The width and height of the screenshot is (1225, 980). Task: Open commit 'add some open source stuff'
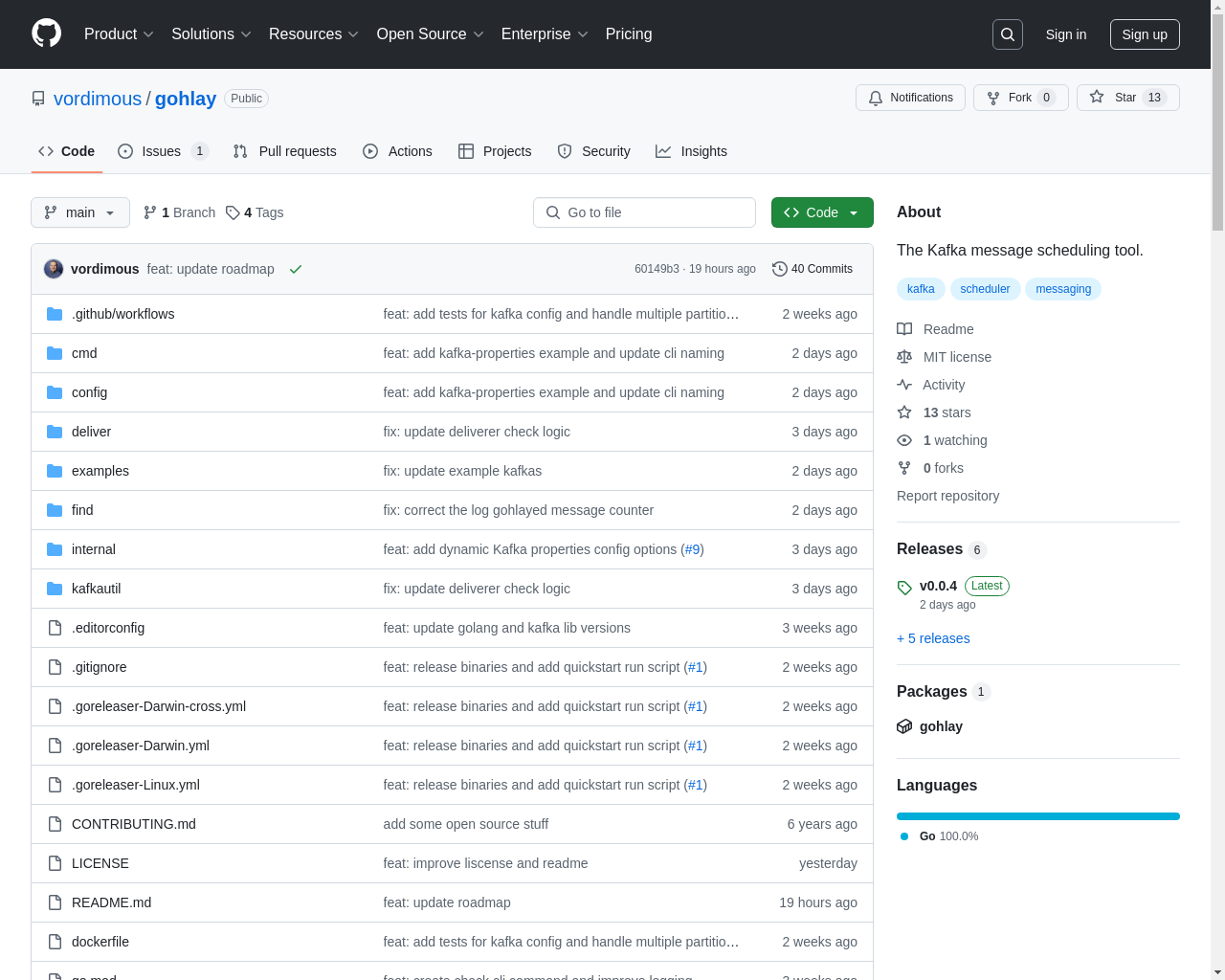[466, 824]
